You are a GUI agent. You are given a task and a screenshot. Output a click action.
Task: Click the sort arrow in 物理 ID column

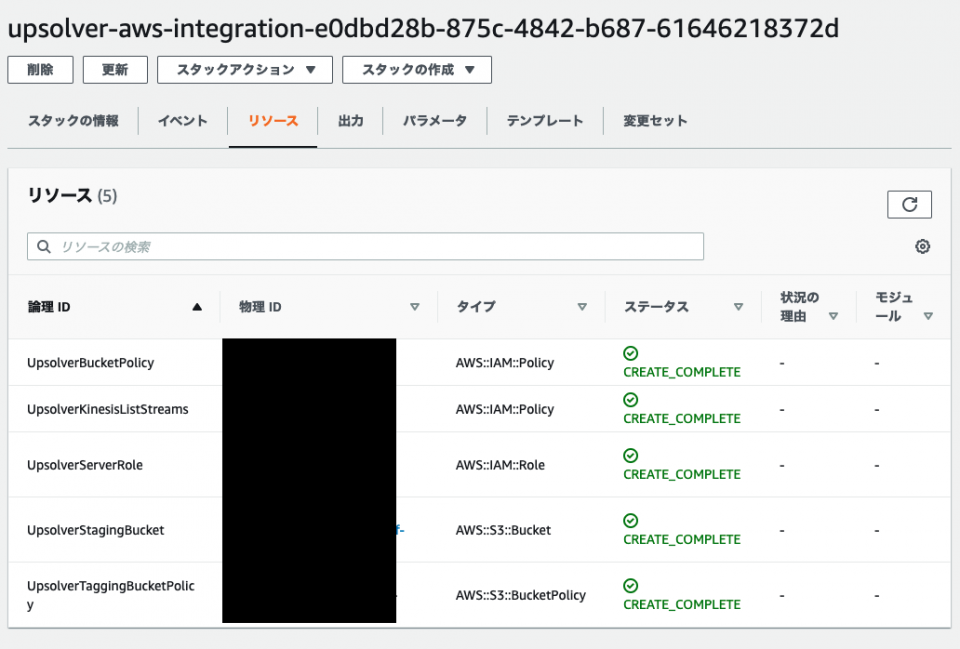(414, 307)
